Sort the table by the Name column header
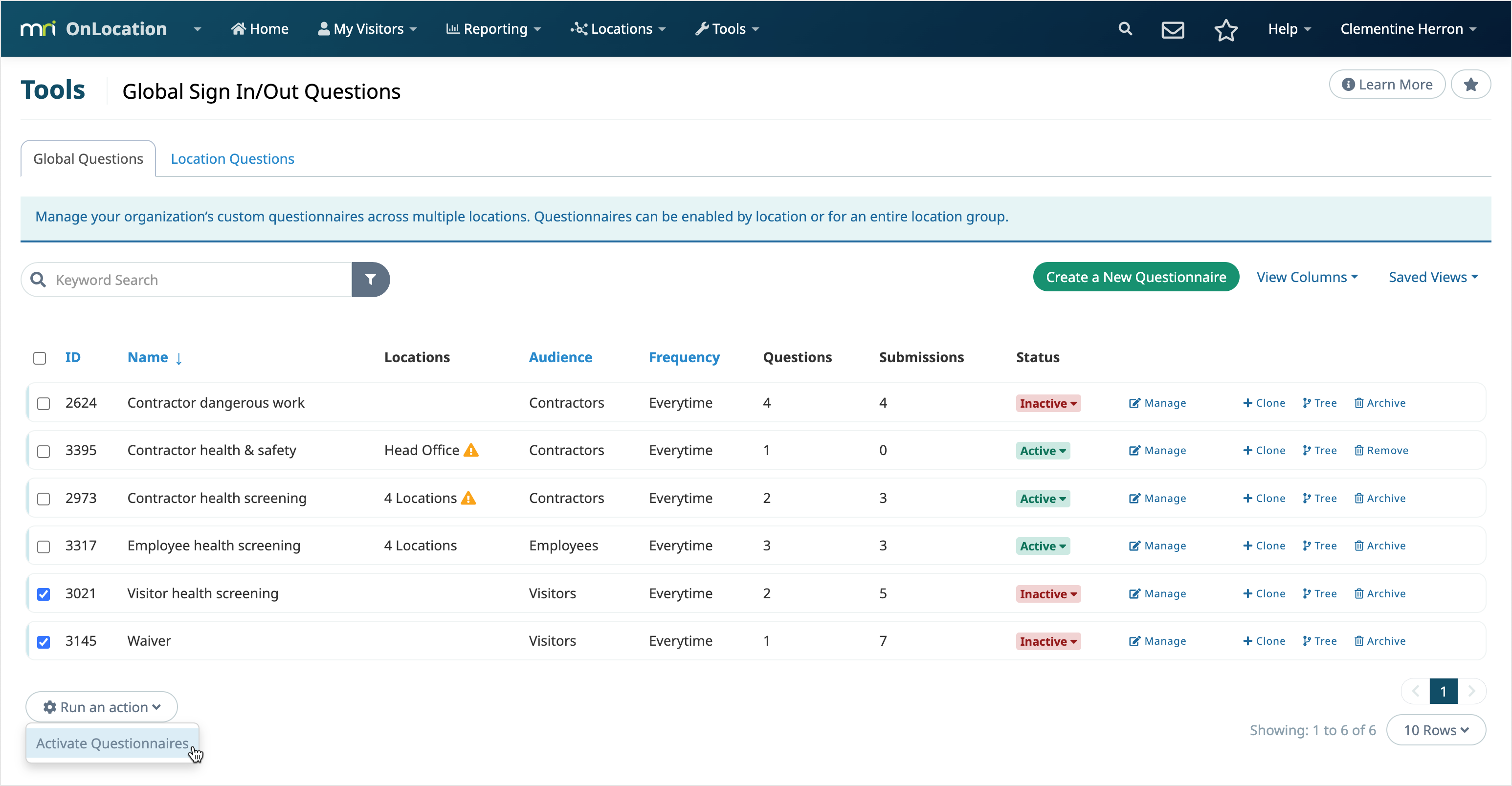 click(x=148, y=357)
